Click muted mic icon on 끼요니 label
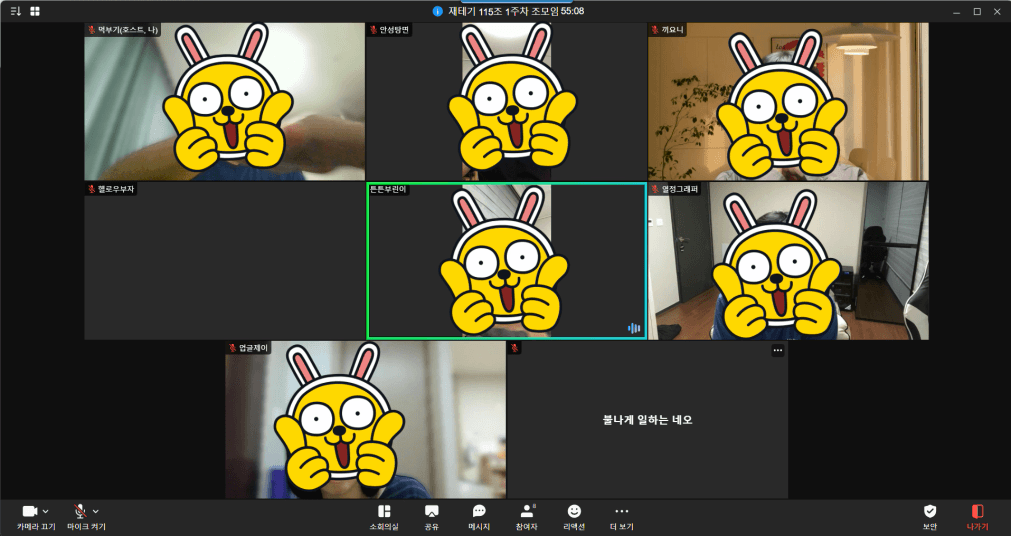1011x536 pixels. tap(654, 30)
